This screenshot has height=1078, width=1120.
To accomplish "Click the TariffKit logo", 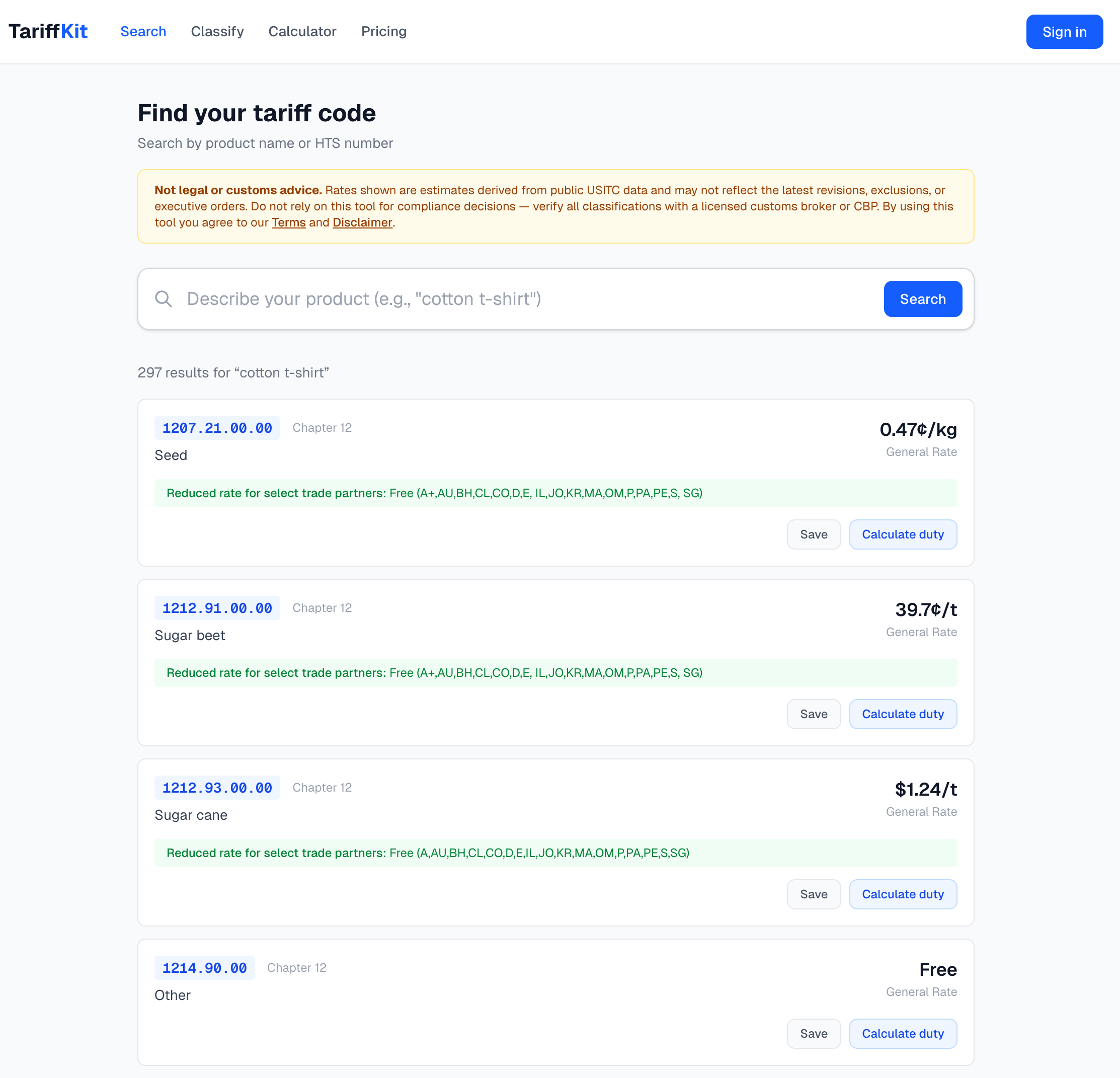I will pos(48,31).
